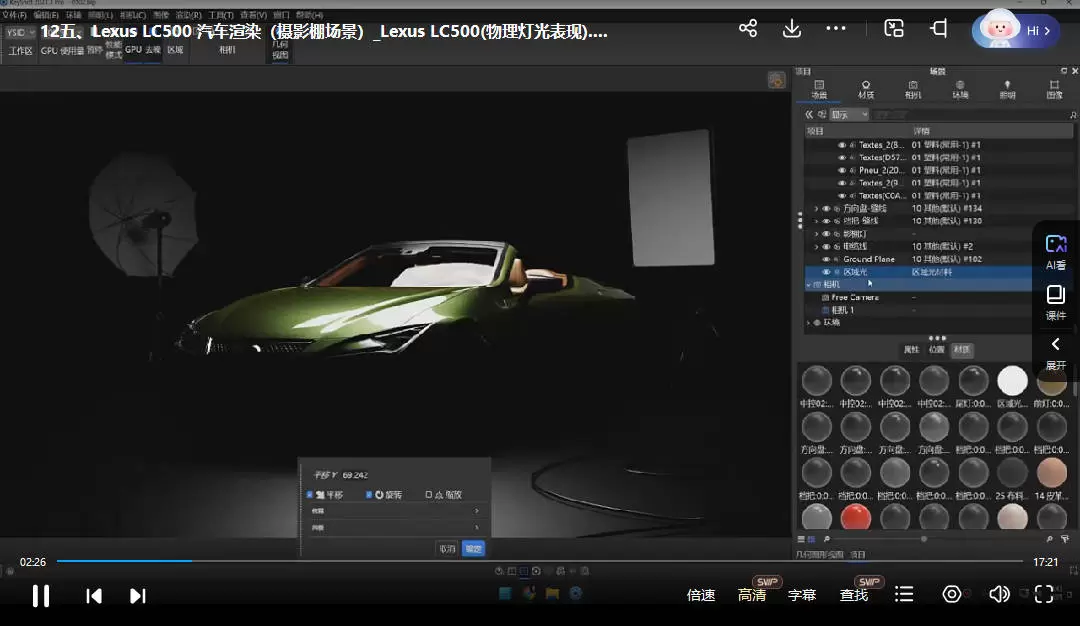Toggle the 平移 translate checkbox
Image resolution: width=1080 pixels, height=626 pixels.
coord(310,494)
